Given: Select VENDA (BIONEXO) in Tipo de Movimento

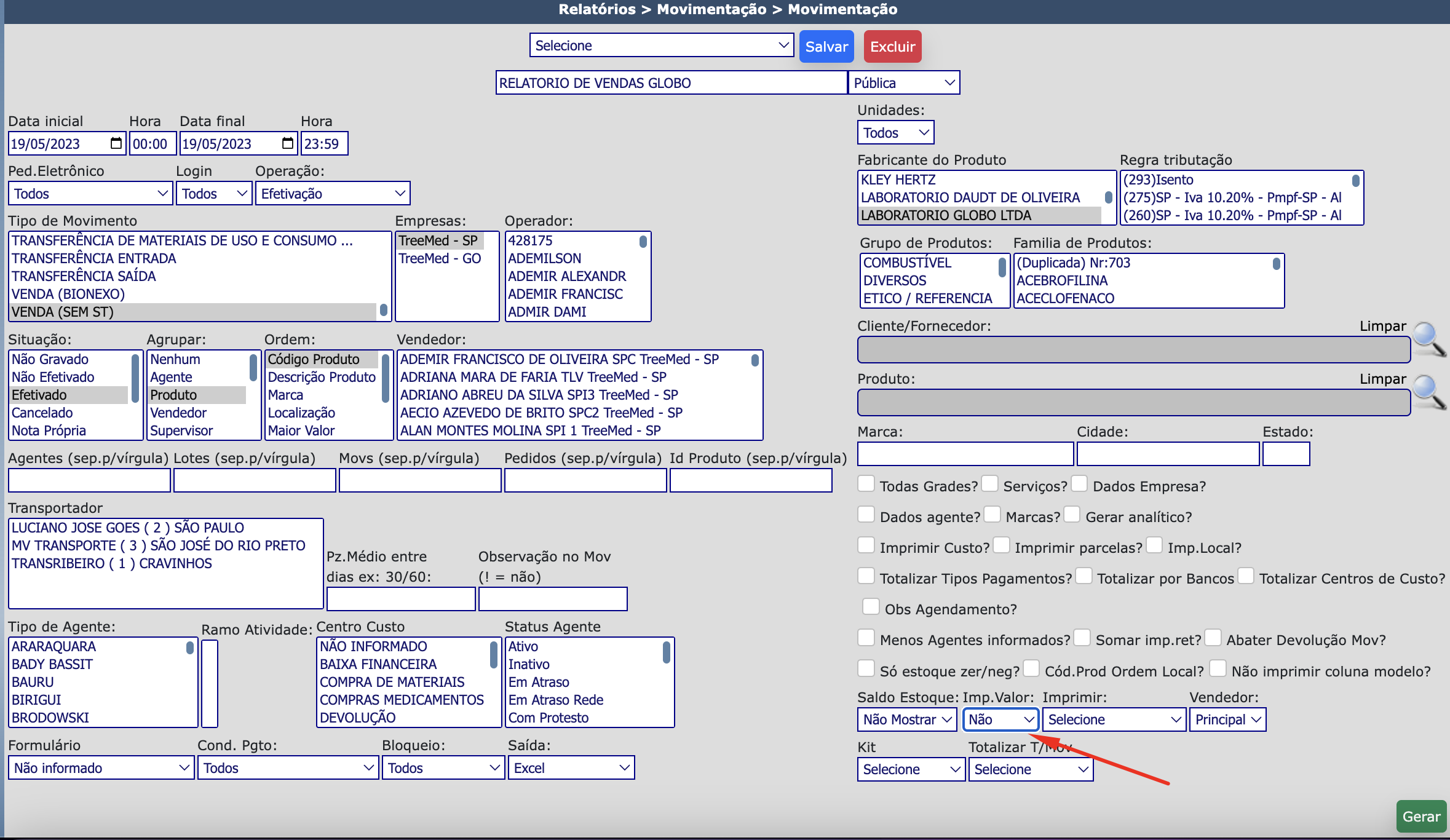Looking at the screenshot, I should 68,294.
